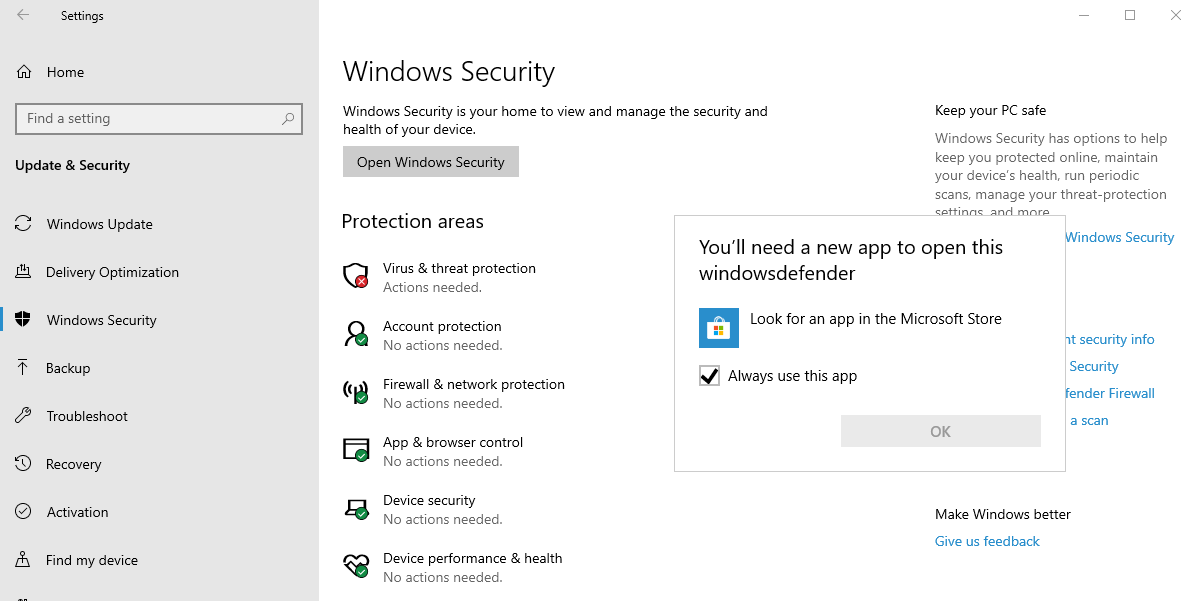Click the Recovery icon in the sidebar
Viewport: 1197px width, 601px height.
click(x=23, y=464)
